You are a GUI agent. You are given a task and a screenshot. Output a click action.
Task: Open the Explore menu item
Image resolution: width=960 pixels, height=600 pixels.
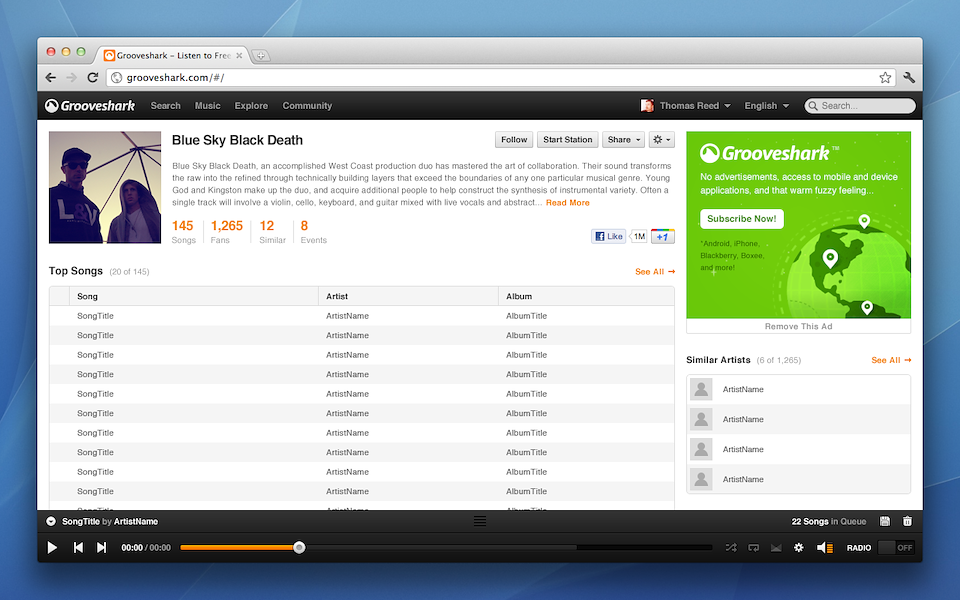click(251, 105)
